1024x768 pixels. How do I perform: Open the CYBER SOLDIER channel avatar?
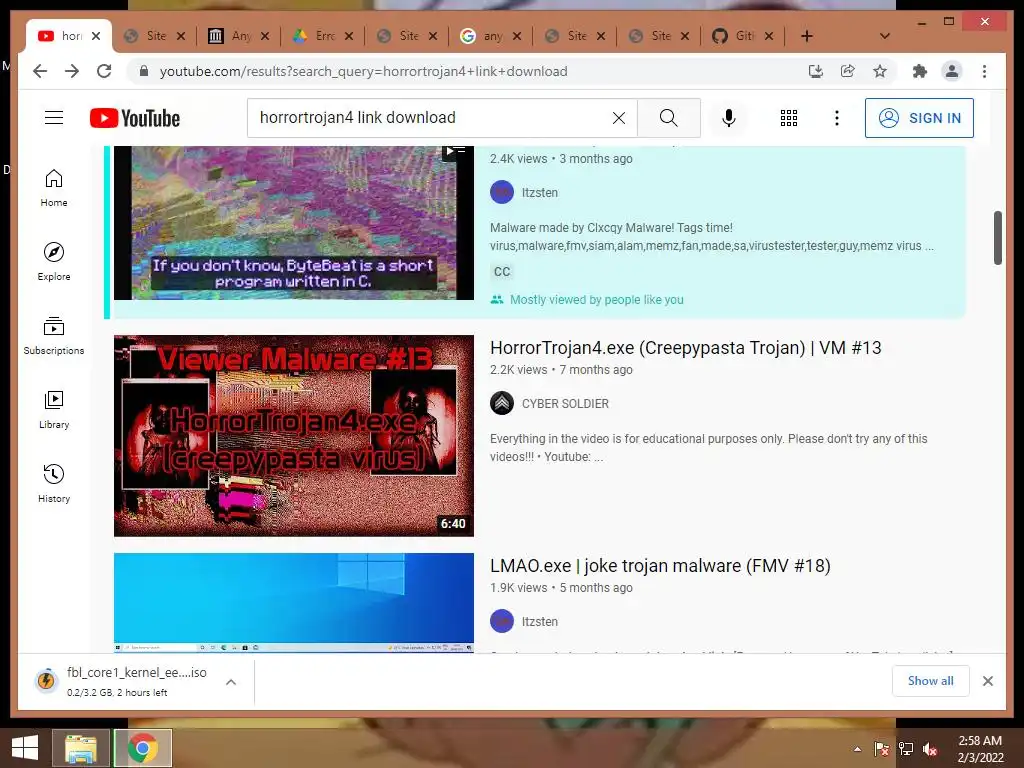(x=502, y=403)
